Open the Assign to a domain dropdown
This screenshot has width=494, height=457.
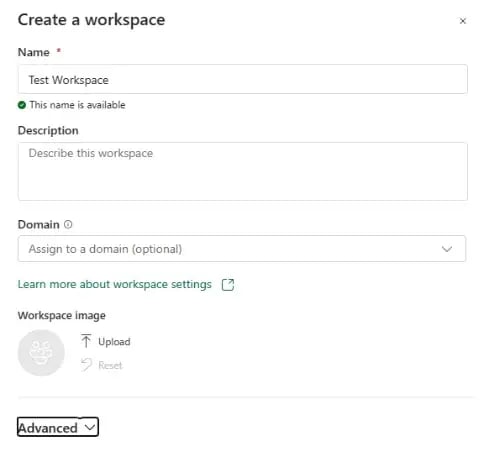(242, 249)
